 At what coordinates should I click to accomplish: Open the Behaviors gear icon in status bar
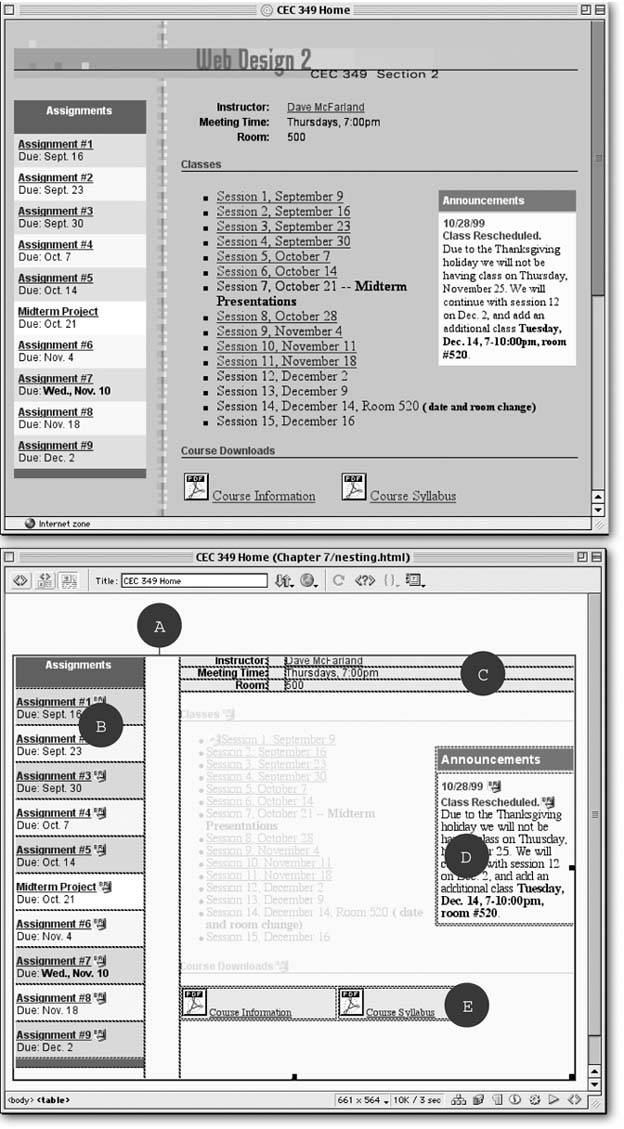(534, 1099)
